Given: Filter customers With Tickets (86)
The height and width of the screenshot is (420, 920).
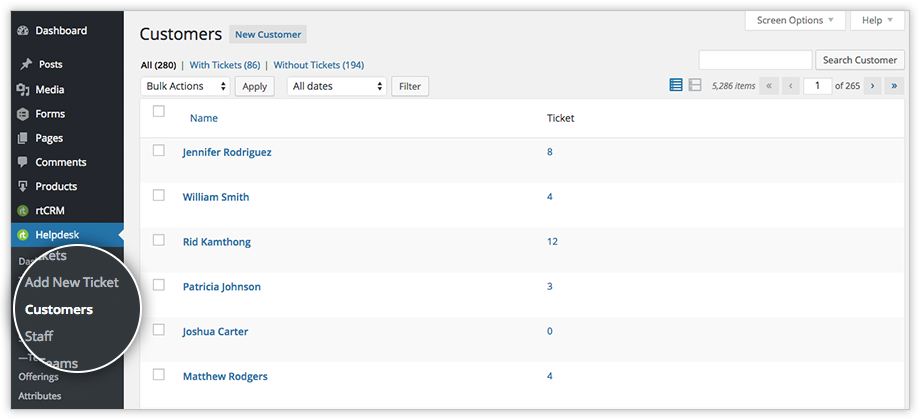Looking at the screenshot, I should [225, 66].
